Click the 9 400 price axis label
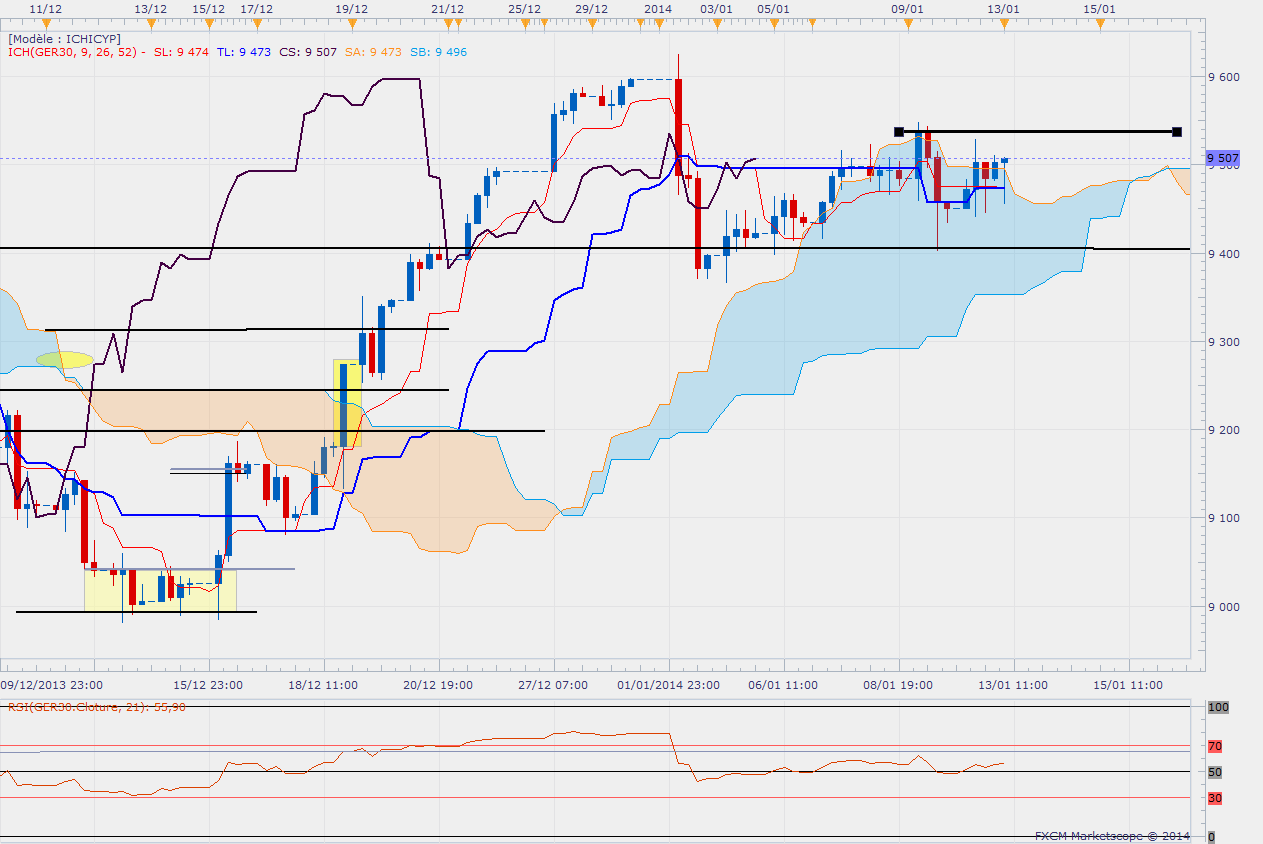The height and width of the screenshot is (844, 1263). point(1224,254)
